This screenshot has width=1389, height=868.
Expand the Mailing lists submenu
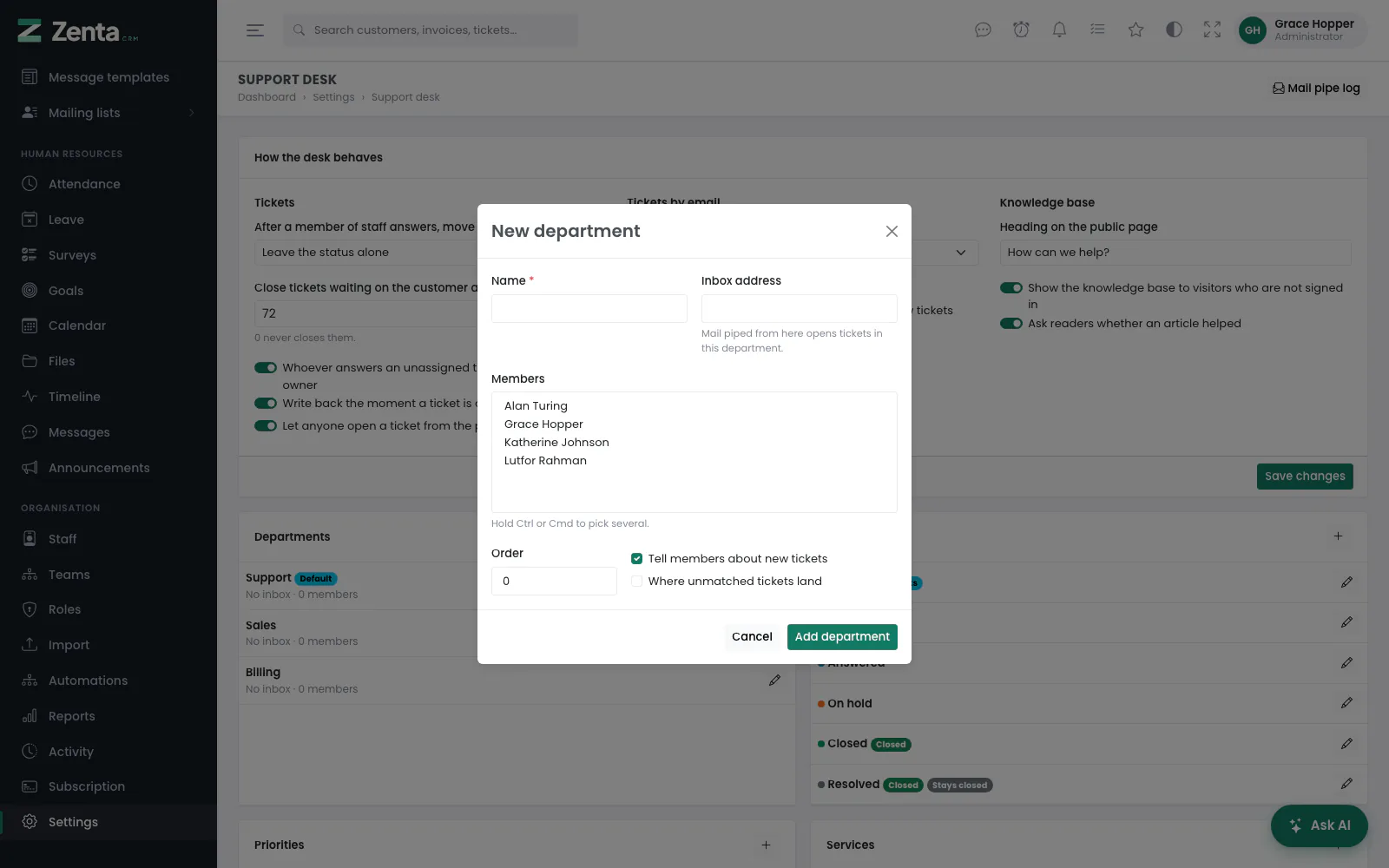109,113
